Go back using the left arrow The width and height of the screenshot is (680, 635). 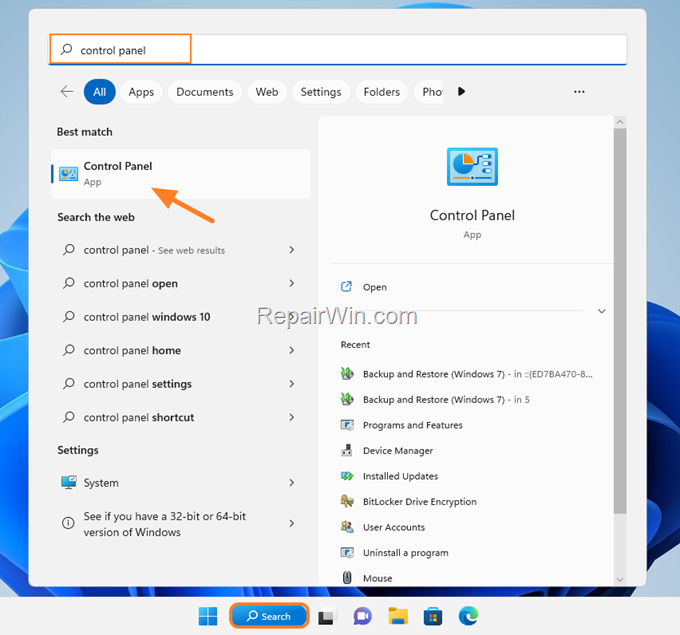(x=67, y=92)
